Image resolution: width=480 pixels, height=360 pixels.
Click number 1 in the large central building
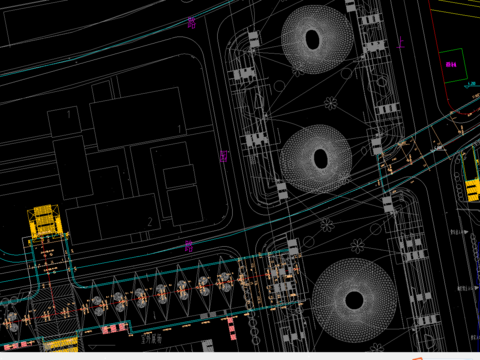(179, 129)
